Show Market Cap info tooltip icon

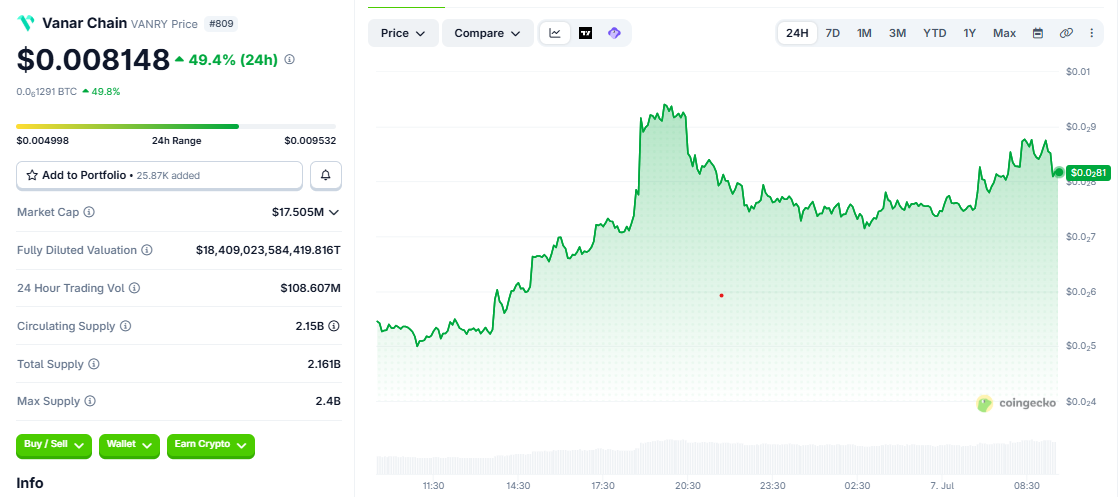pos(89,212)
